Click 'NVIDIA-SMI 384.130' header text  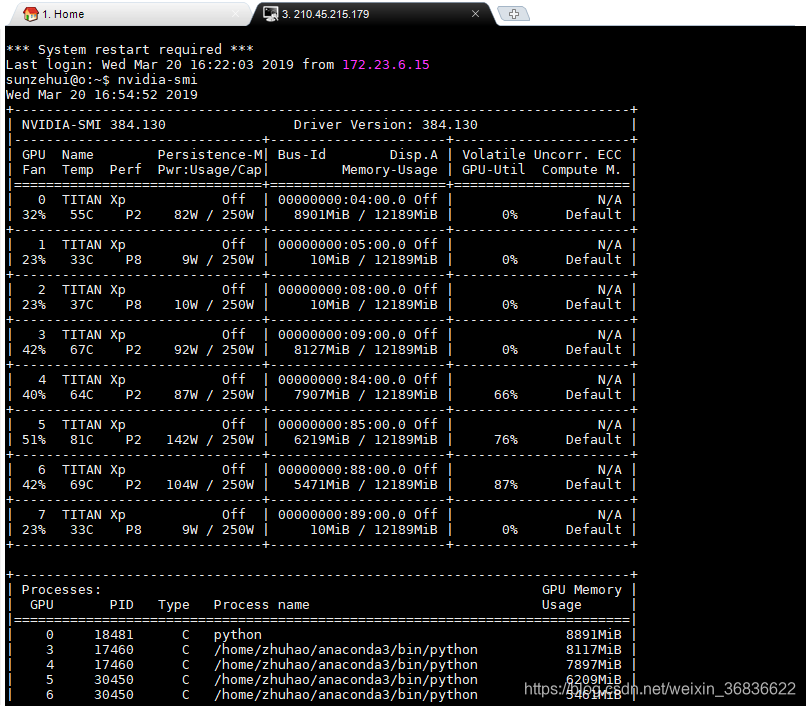tap(94, 125)
